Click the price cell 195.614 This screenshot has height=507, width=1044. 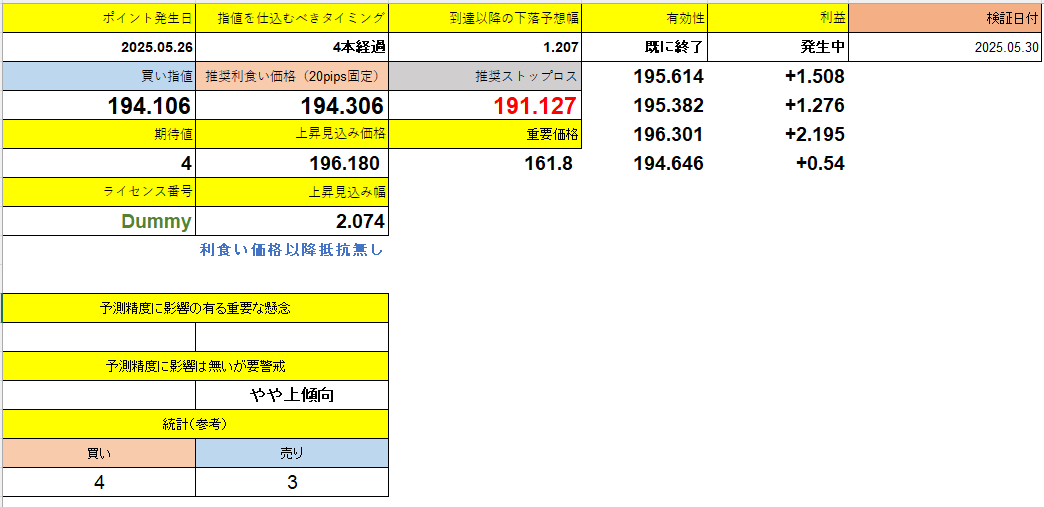coord(668,77)
